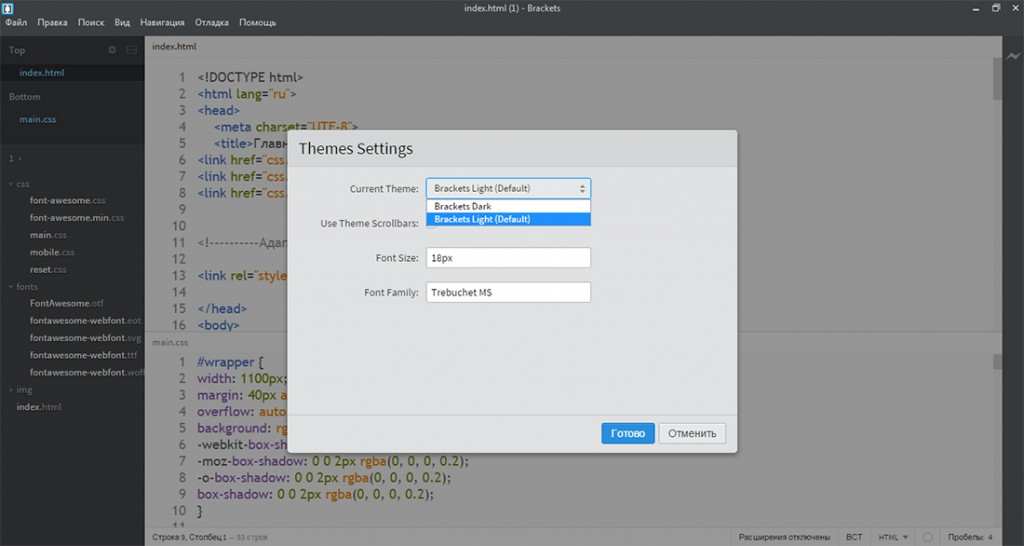Open the Поиск menu
This screenshot has width=1024, height=546.
point(91,22)
